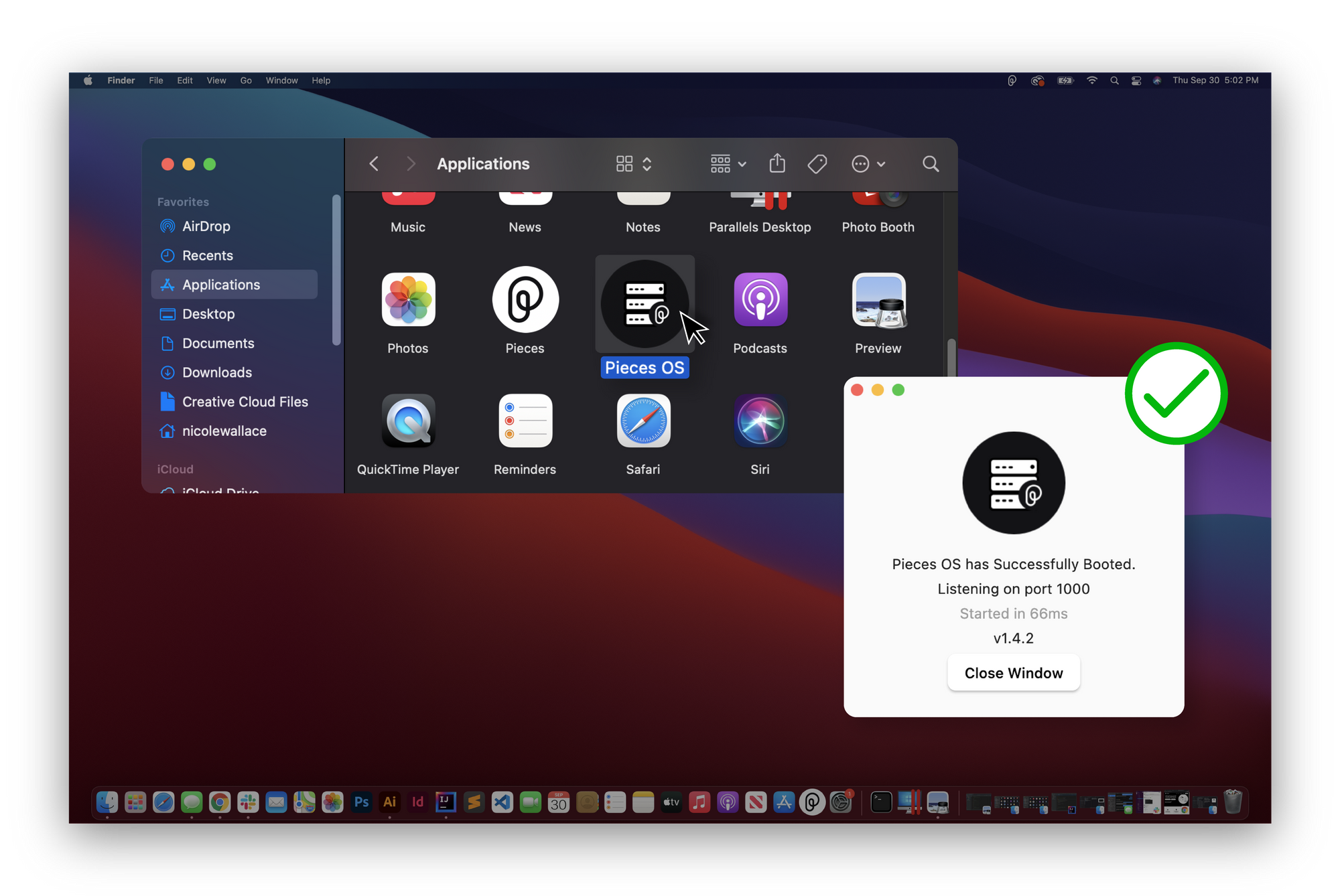This screenshot has width=1340, height=896.
Task: Open QuickTime Player icon
Action: 408,421
